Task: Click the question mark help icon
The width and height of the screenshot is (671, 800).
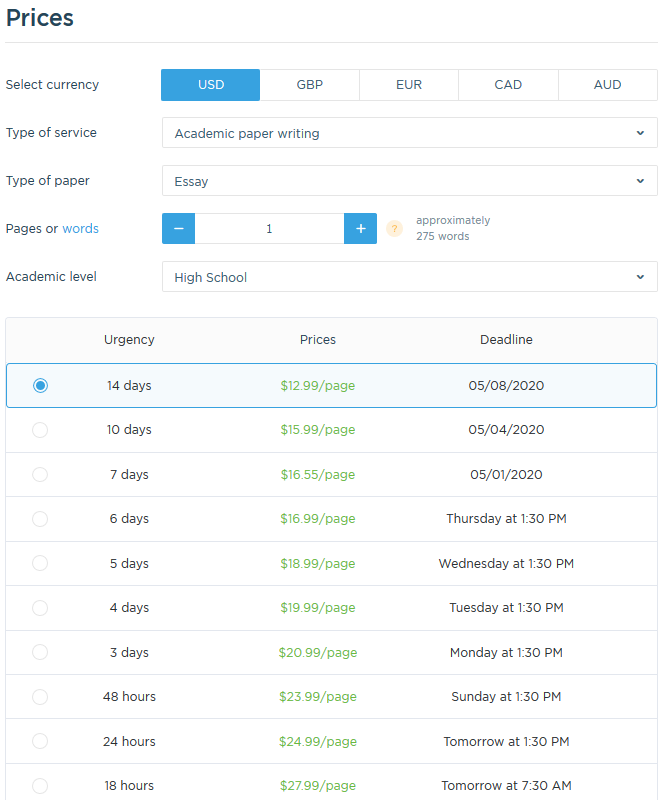Action: [x=394, y=229]
